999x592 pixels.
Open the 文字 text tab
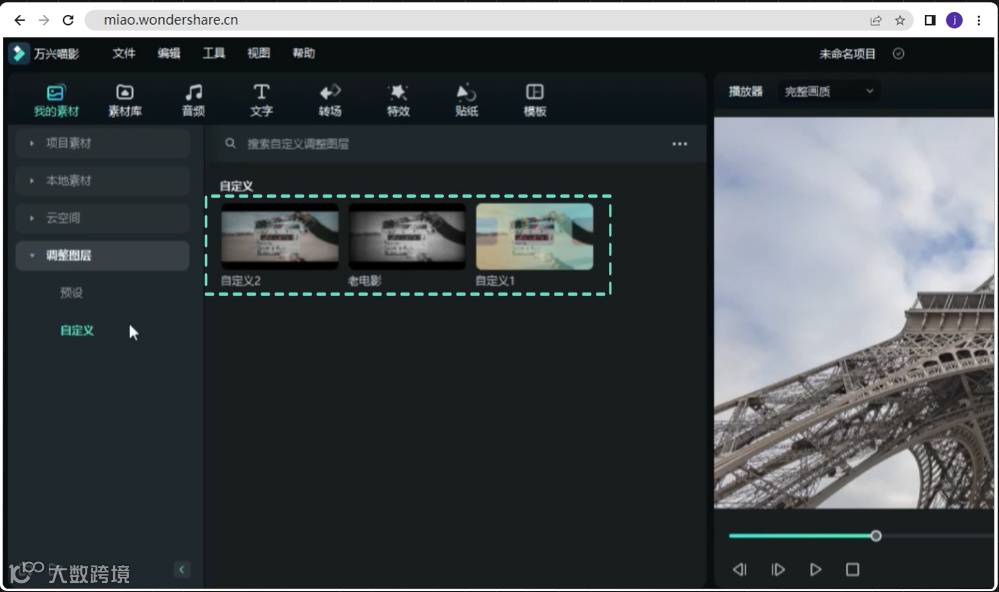(261, 101)
